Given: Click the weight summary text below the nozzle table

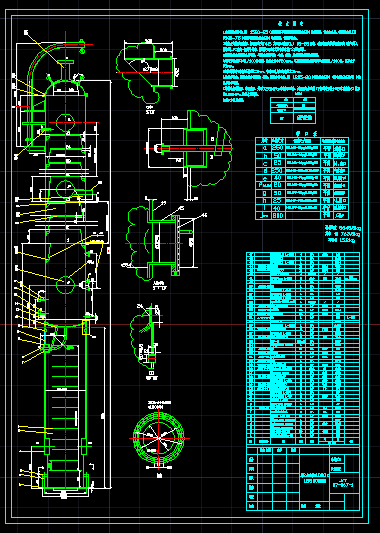Looking at the screenshot, I should (x=342, y=234).
